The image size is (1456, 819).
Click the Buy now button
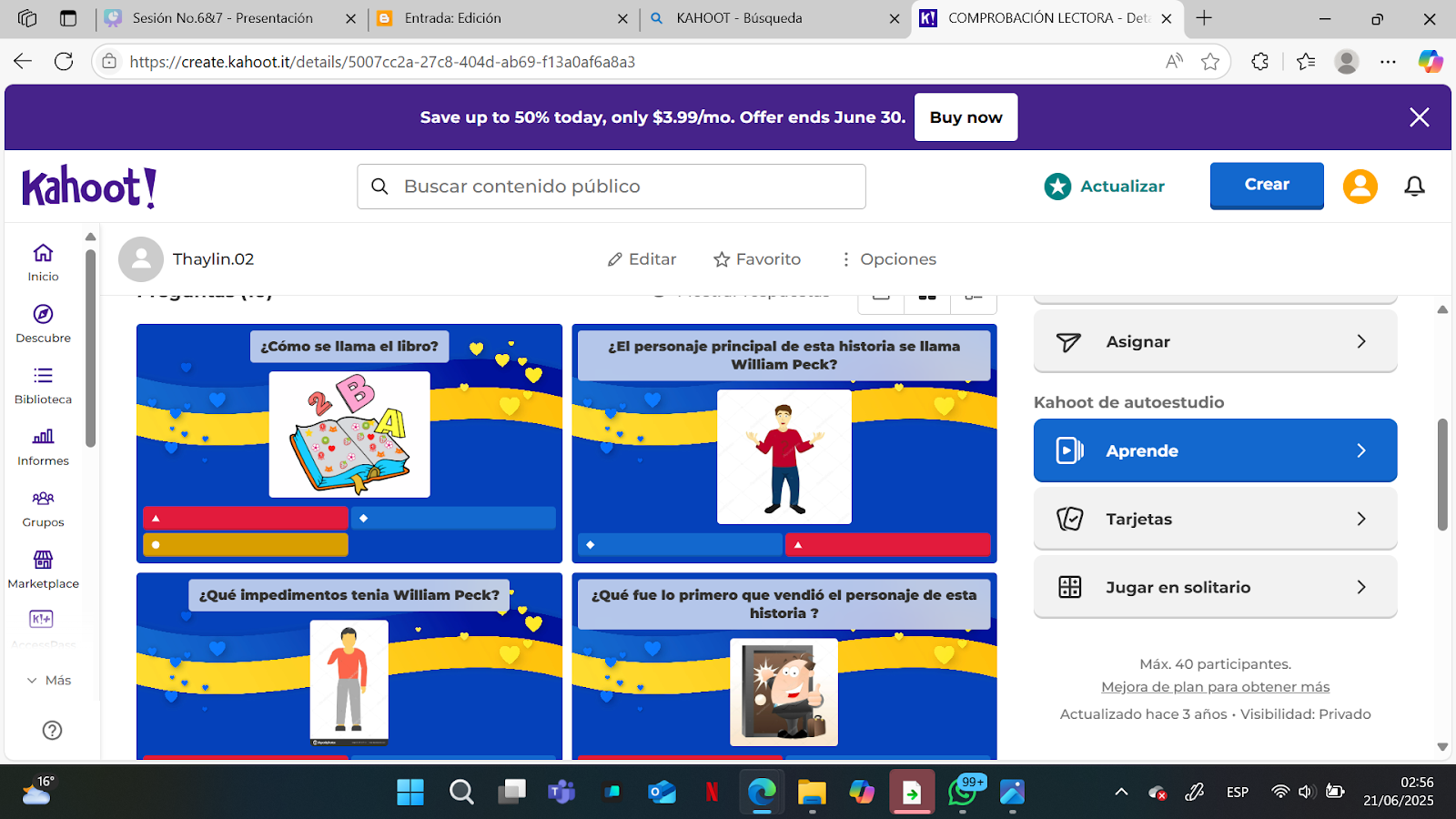(x=966, y=117)
